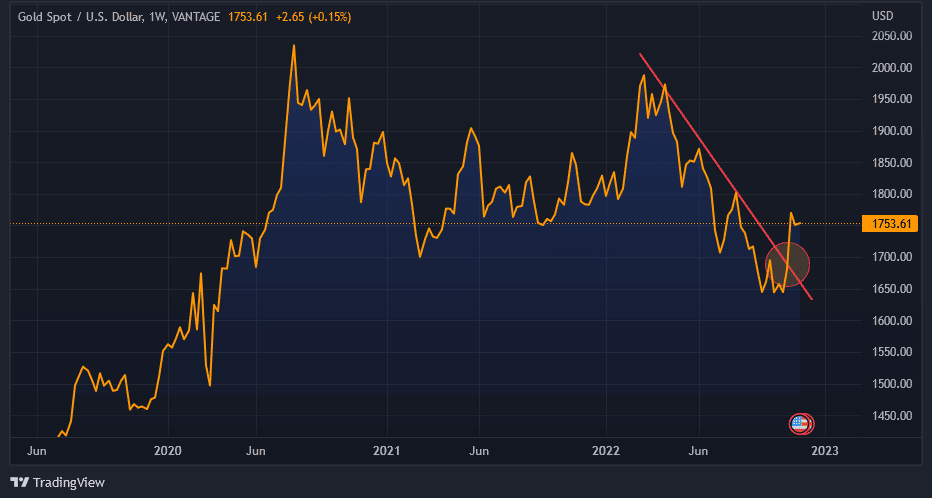Select the red shaded circle annotation
Viewport: 932px width, 498px height.
(787, 264)
